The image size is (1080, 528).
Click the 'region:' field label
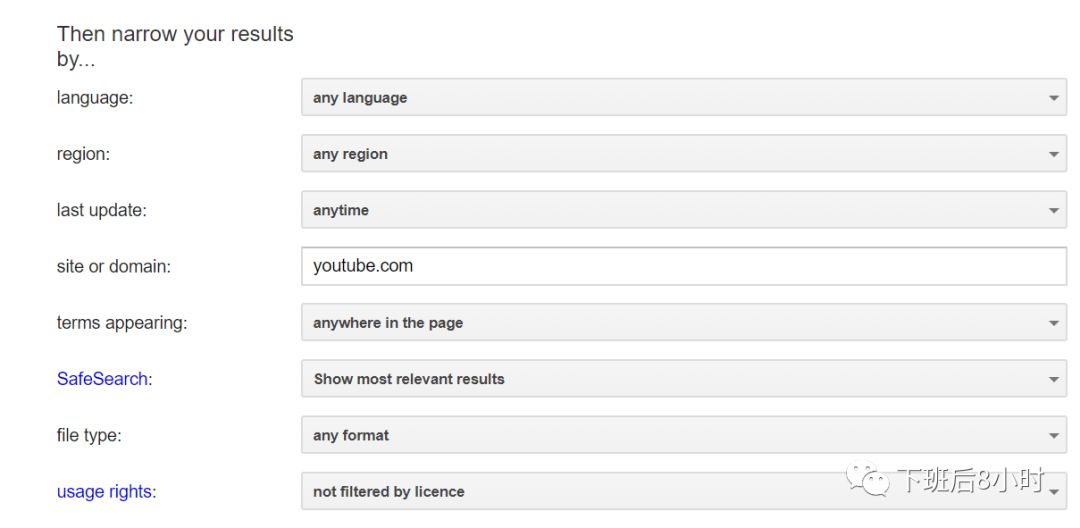[x=82, y=154]
